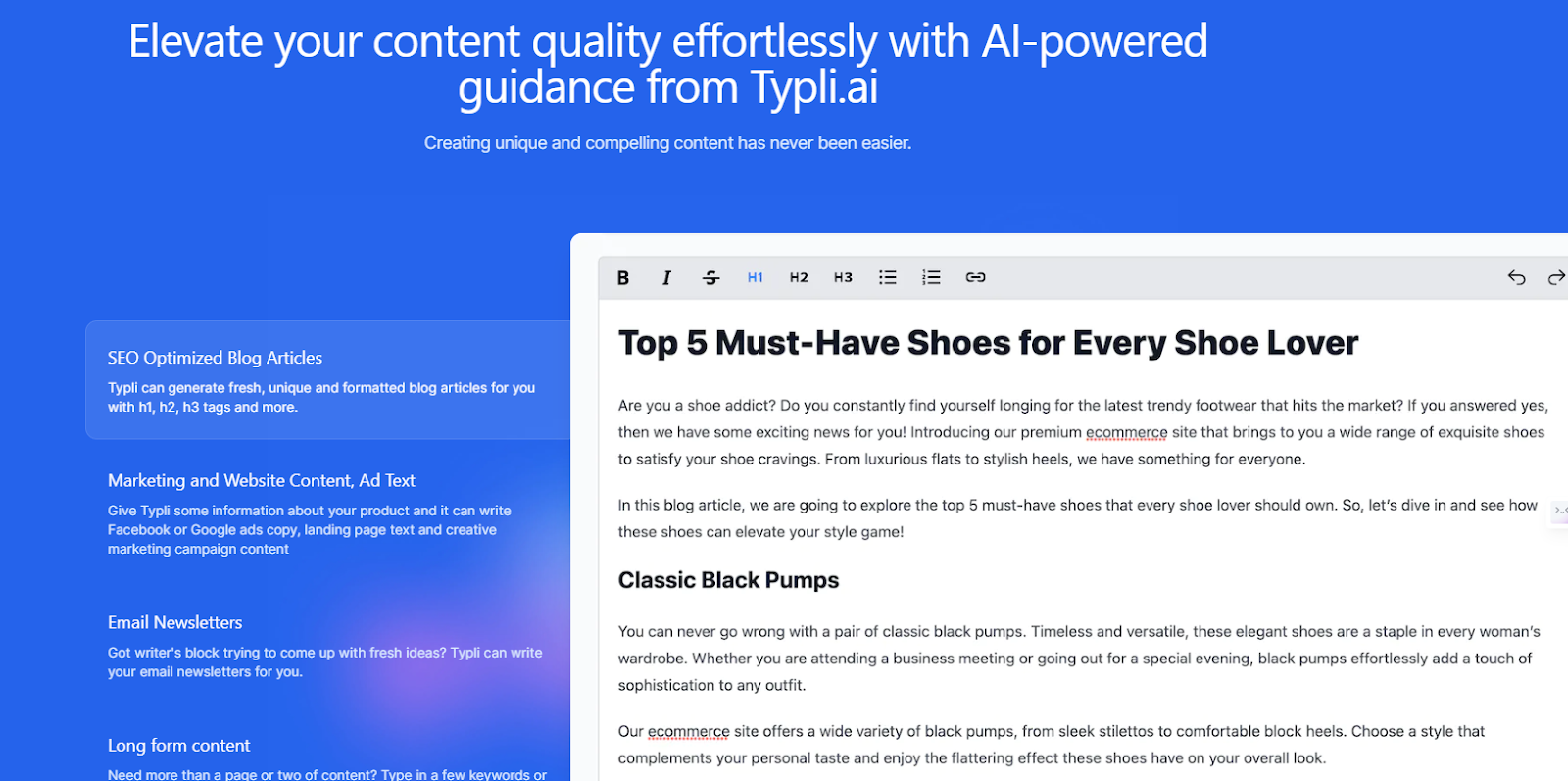Click the 'Elevate your content quality' headline

point(668,64)
